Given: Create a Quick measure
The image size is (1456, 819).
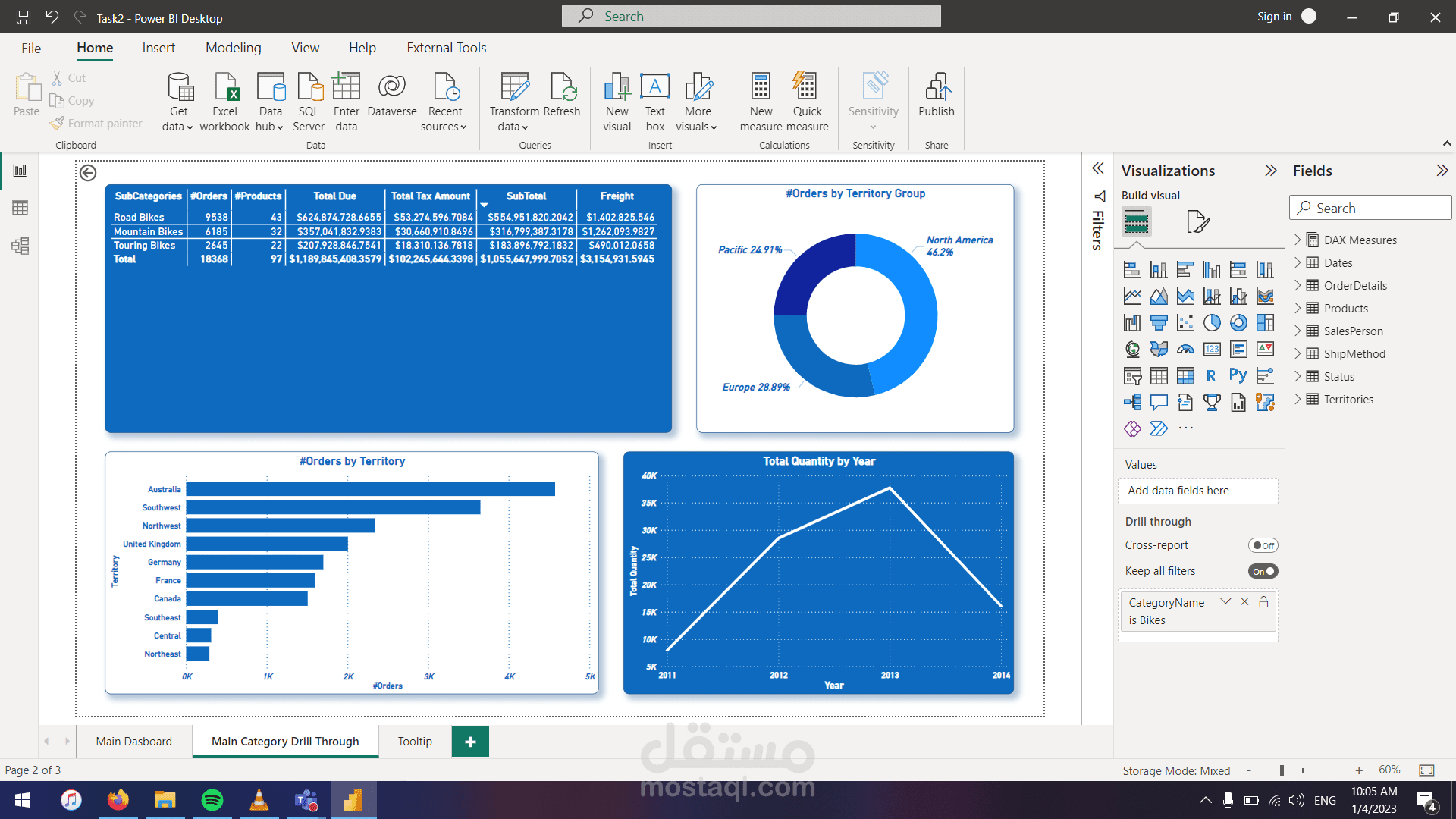Looking at the screenshot, I should click(807, 102).
